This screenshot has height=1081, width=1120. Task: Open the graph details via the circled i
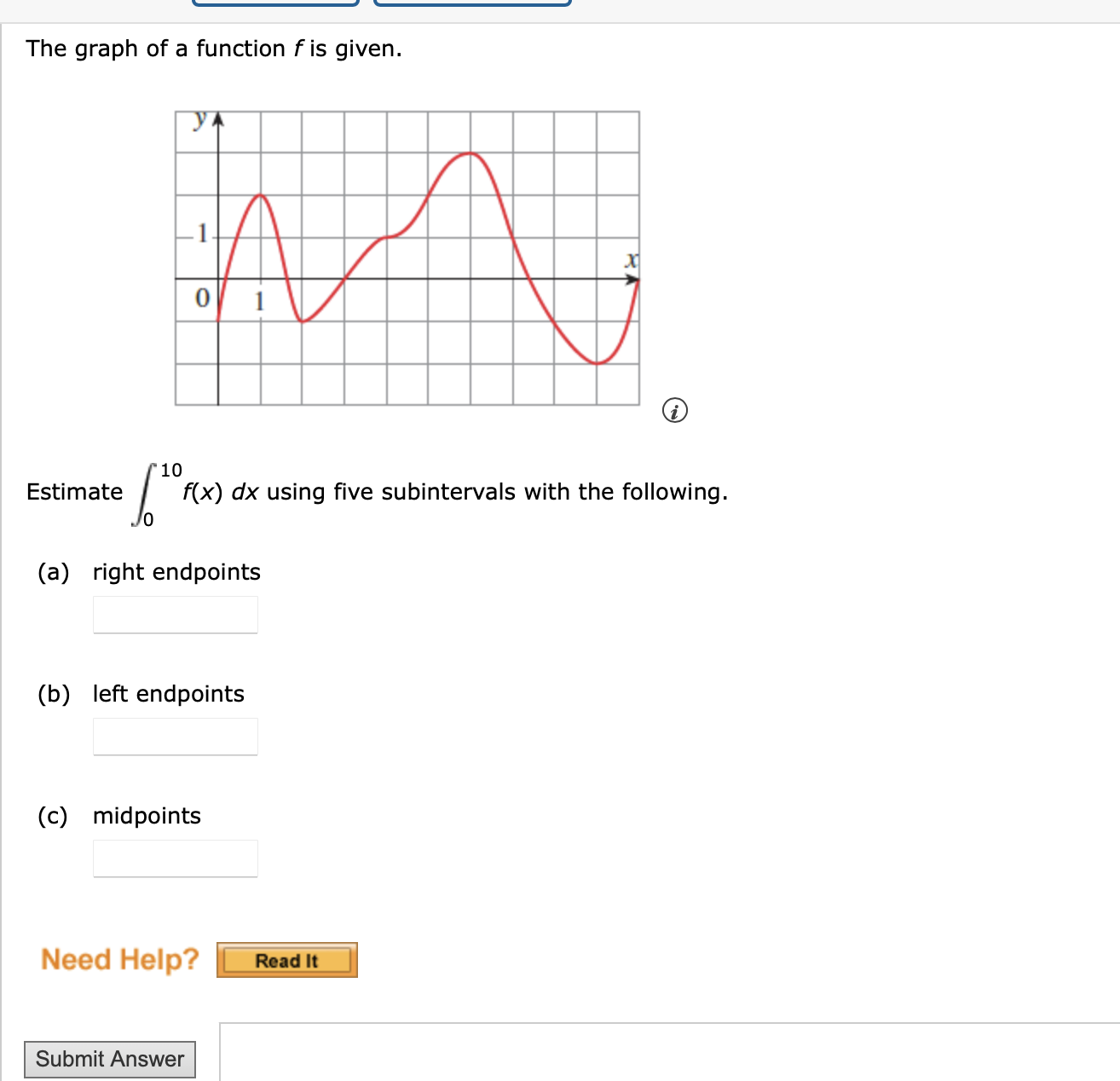[674, 410]
